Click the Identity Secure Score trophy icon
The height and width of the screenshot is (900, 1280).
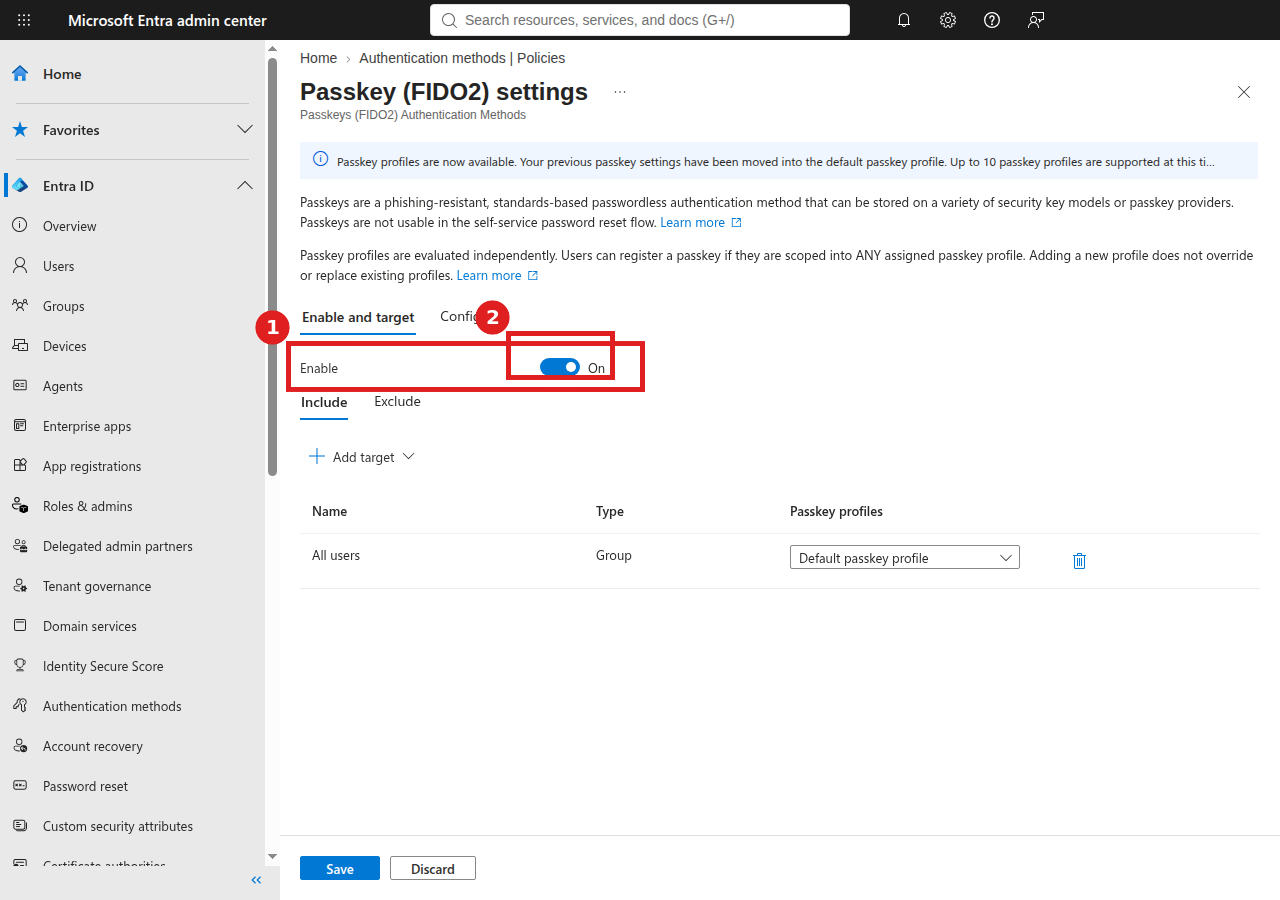coord(20,666)
